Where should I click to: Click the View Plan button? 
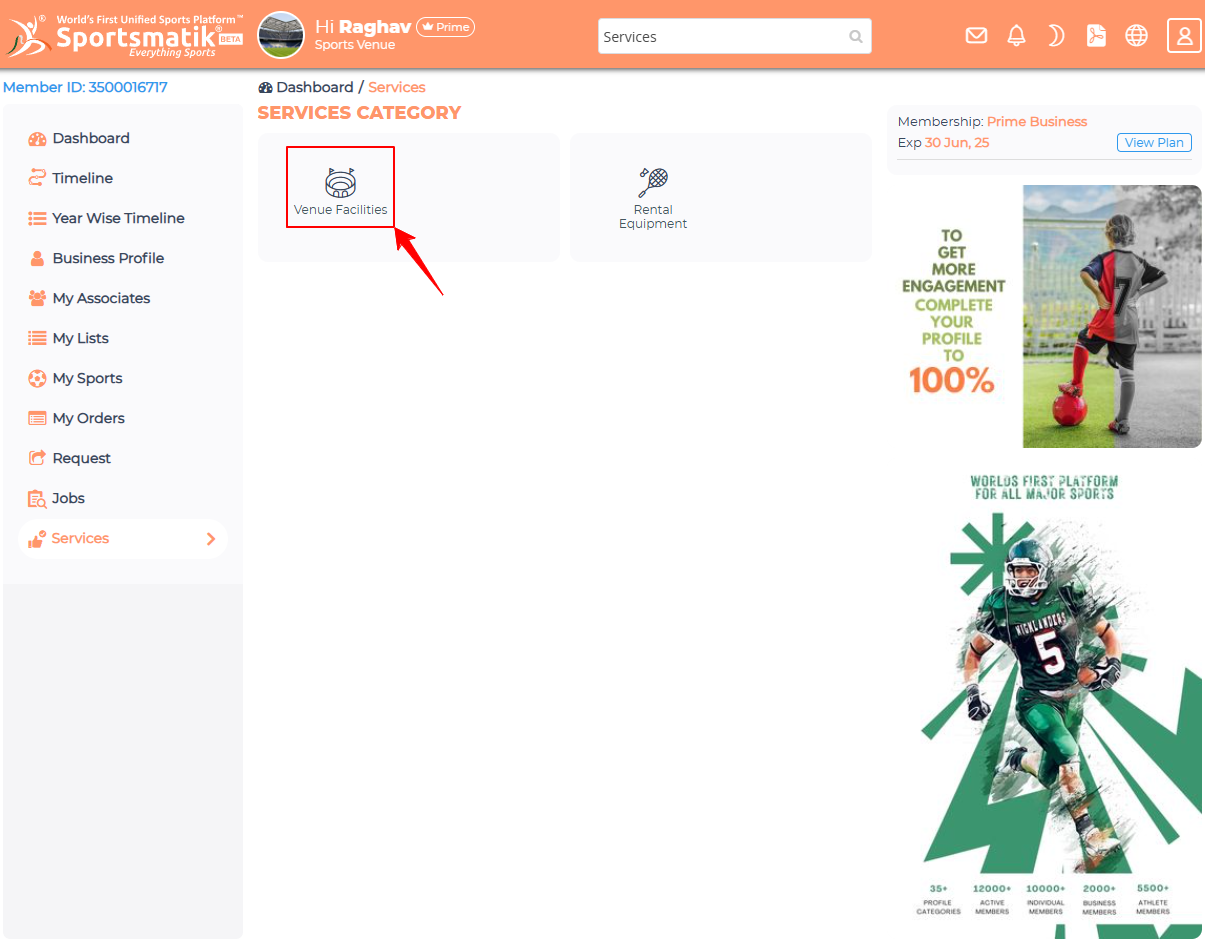click(x=1154, y=143)
